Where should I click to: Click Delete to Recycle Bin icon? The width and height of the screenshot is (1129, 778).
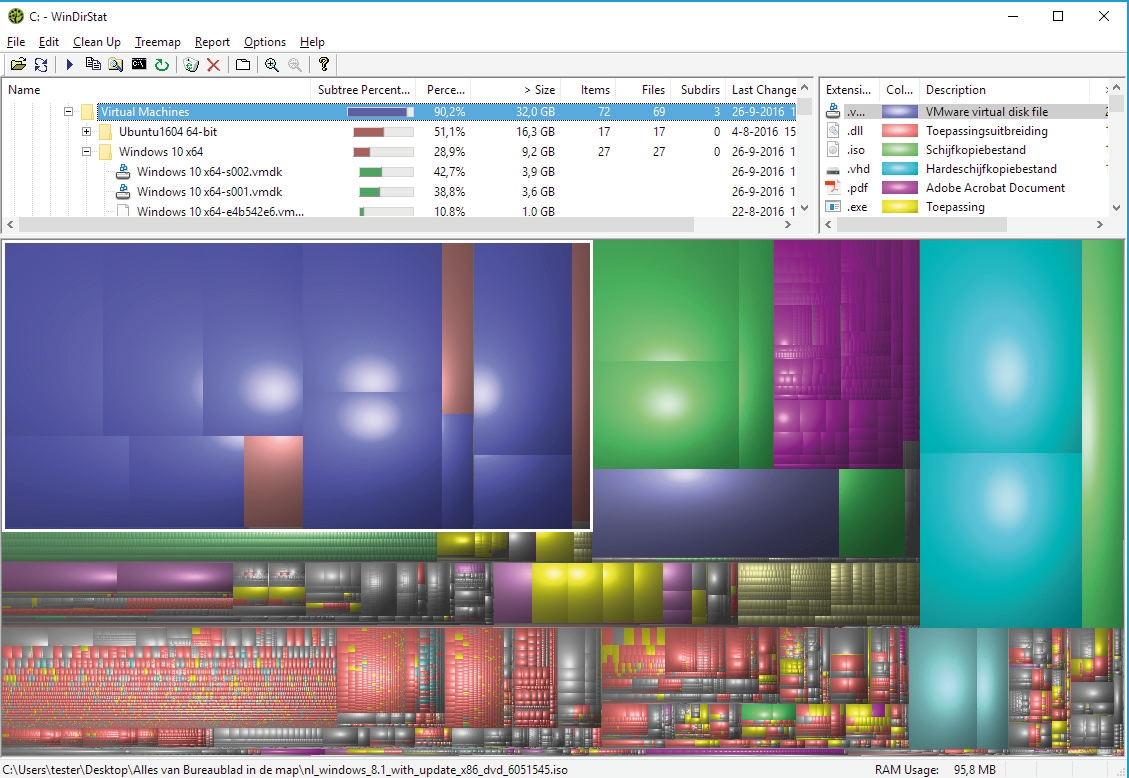pos(191,65)
